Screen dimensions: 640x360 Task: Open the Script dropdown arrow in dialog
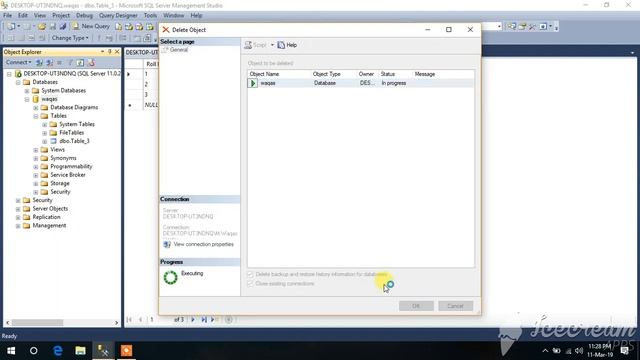[272, 45]
